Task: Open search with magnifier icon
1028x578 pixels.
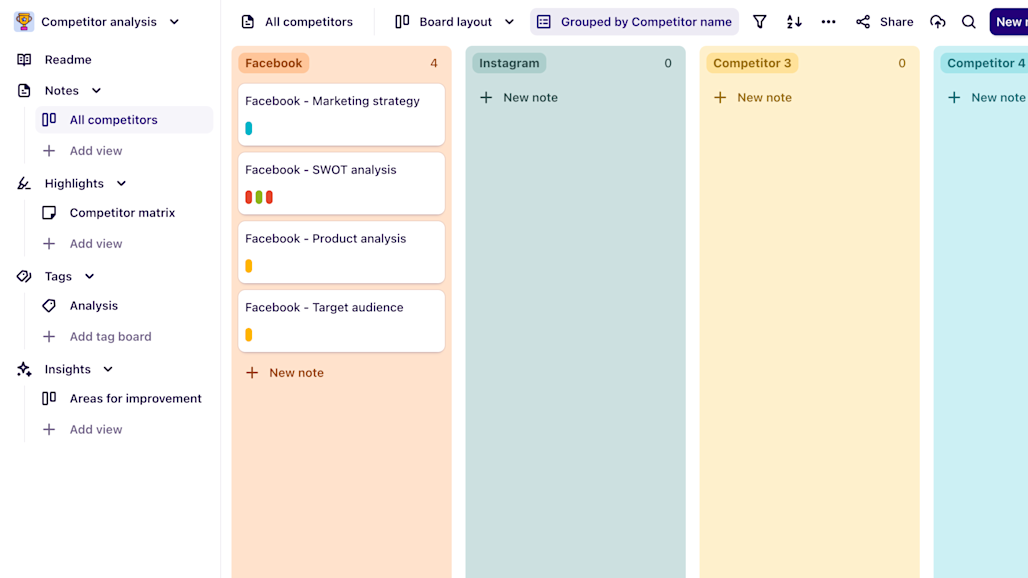Action: click(969, 22)
